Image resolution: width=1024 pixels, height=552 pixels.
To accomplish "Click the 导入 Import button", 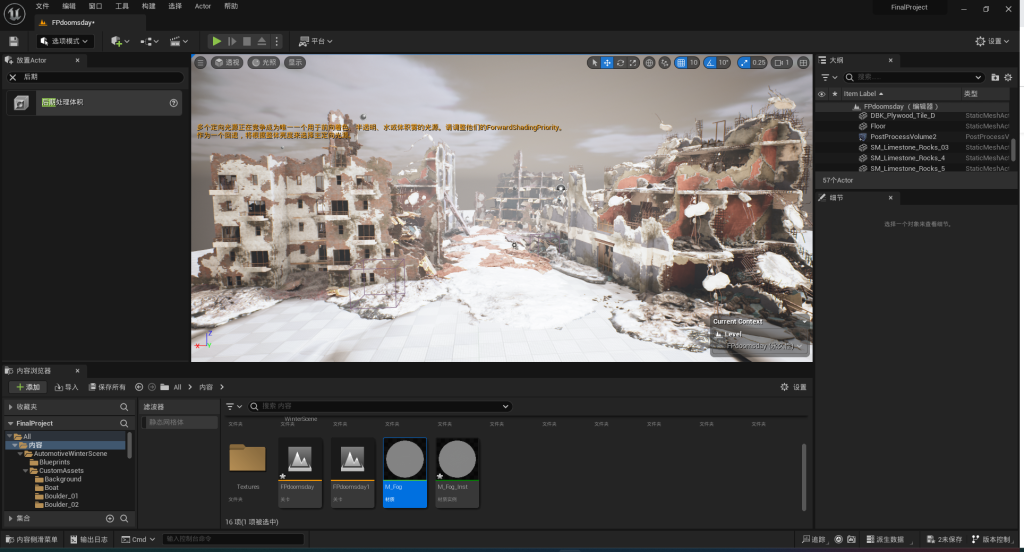I will (x=67, y=387).
